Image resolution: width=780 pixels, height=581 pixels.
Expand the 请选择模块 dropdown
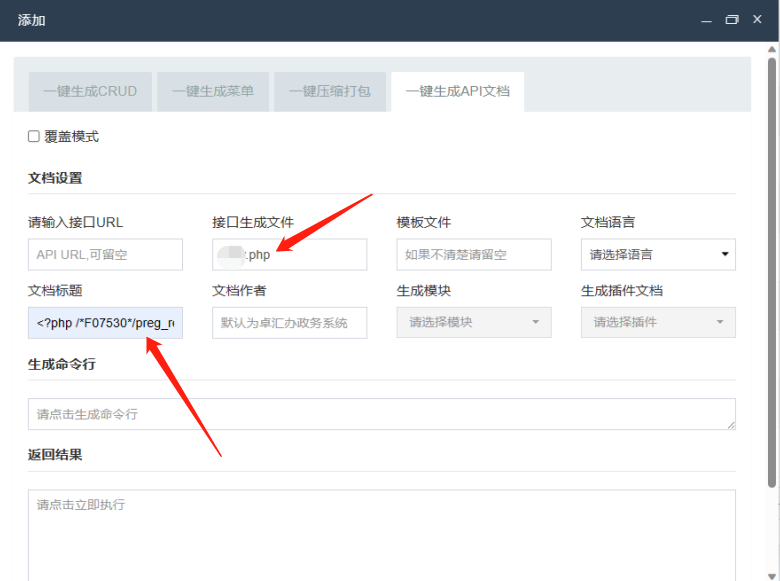(474, 322)
